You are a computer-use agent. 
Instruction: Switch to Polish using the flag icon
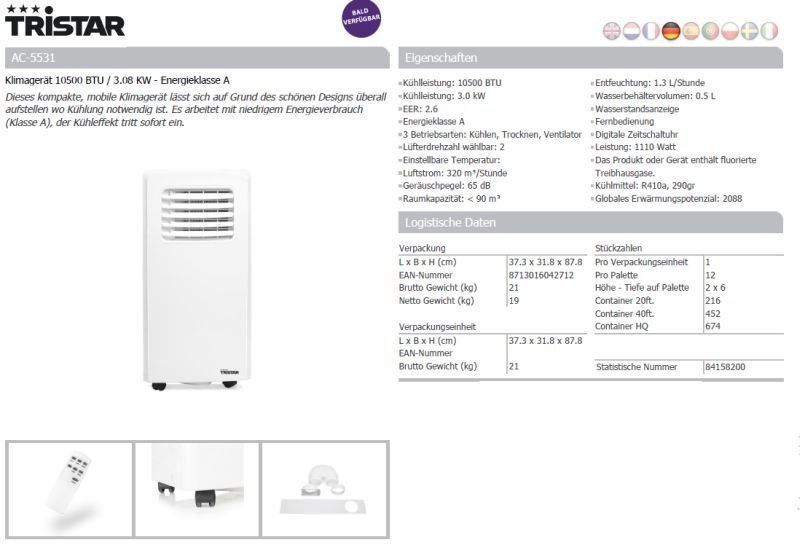(x=730, y=31)
